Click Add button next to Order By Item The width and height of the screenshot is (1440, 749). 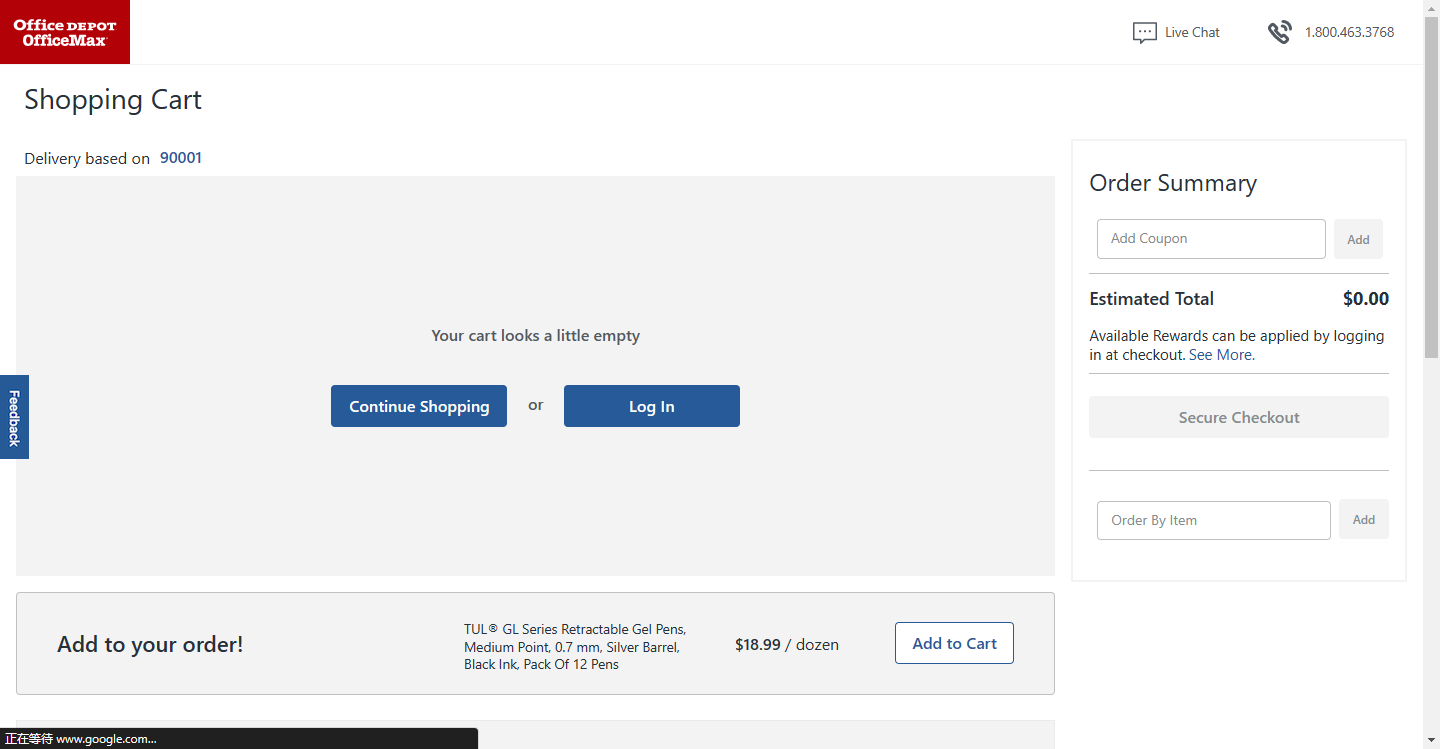pyautogui.click(x=1364, y=520)
